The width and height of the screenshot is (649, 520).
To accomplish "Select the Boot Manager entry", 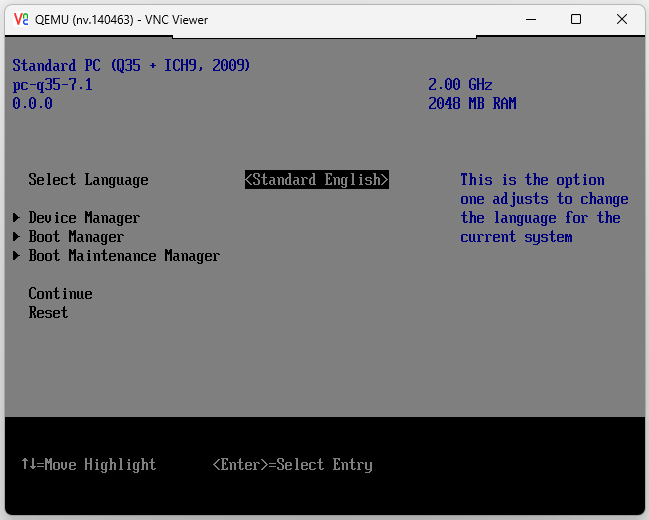I will point(76,237).
